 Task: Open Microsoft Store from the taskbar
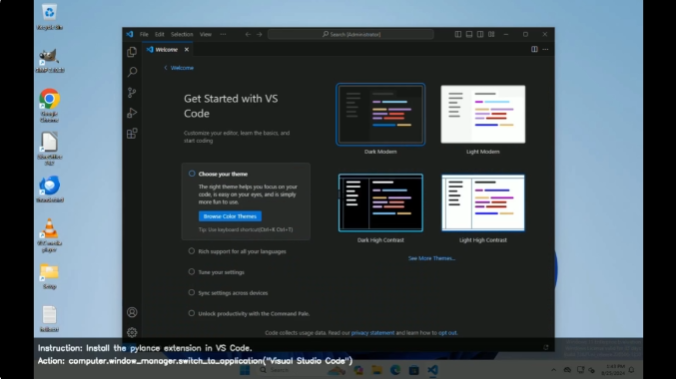pyautogui.click(x=414, y=370)
